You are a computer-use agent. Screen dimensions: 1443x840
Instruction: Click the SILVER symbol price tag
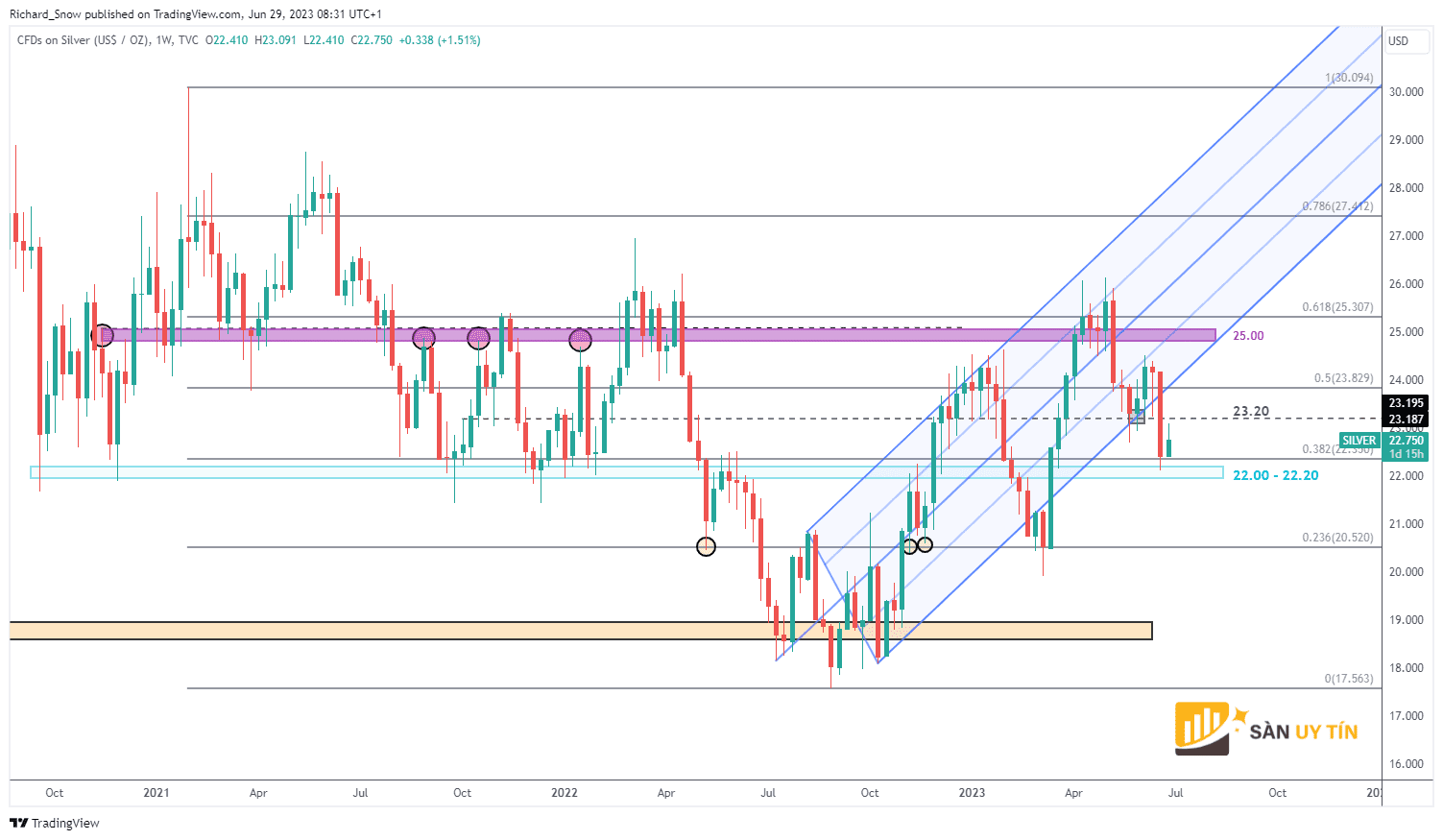click(1359, 441)
